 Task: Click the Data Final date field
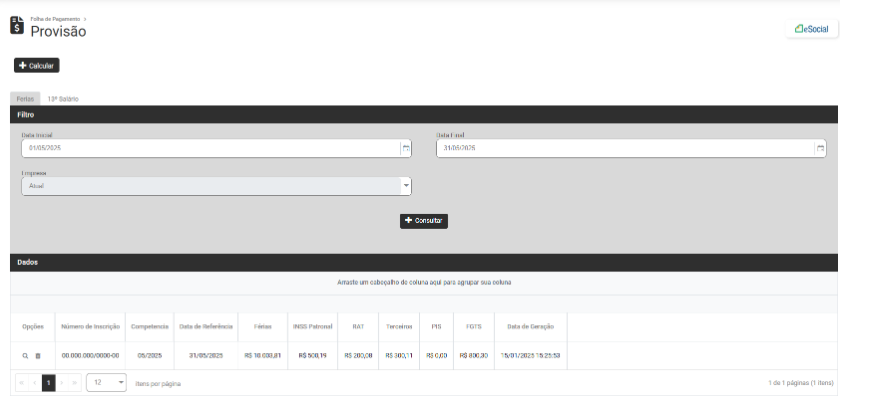pyautogui.click(x=625, y=148)
